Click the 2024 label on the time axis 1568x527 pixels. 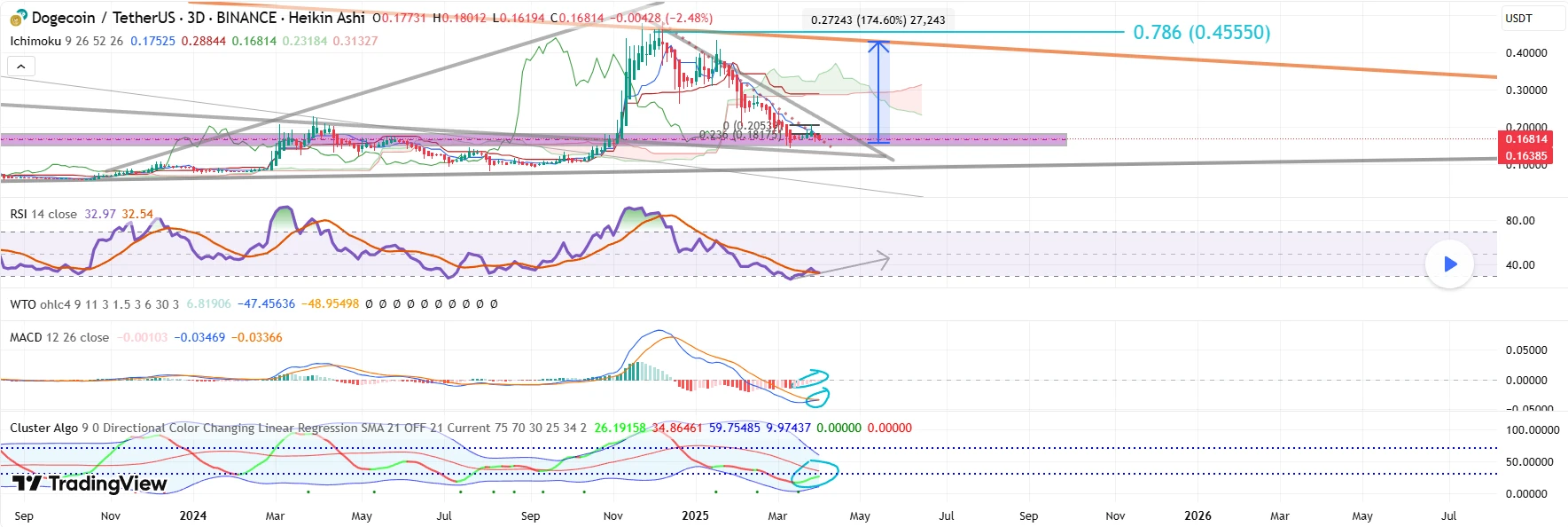coord(192,515)
